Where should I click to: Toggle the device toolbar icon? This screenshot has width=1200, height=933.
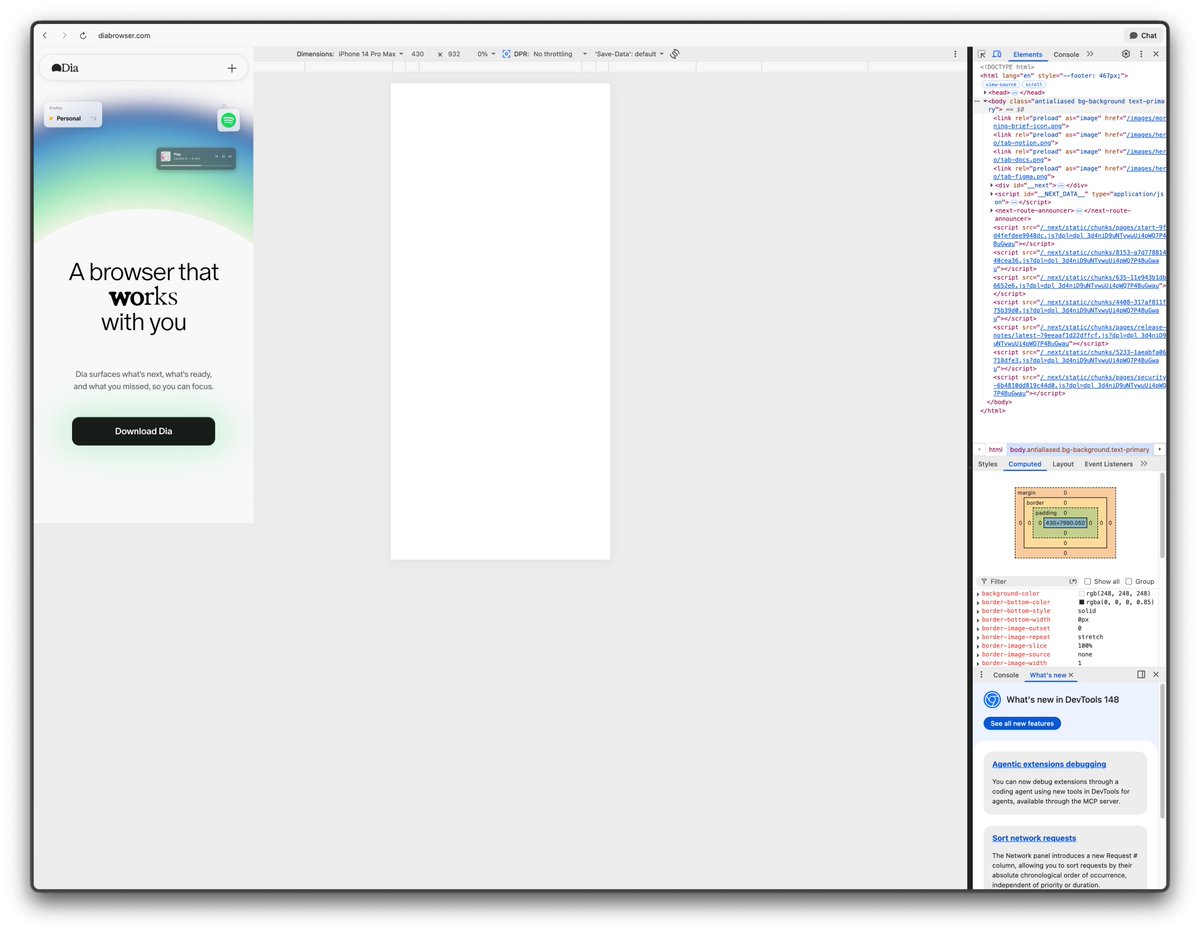coord(997,54)
